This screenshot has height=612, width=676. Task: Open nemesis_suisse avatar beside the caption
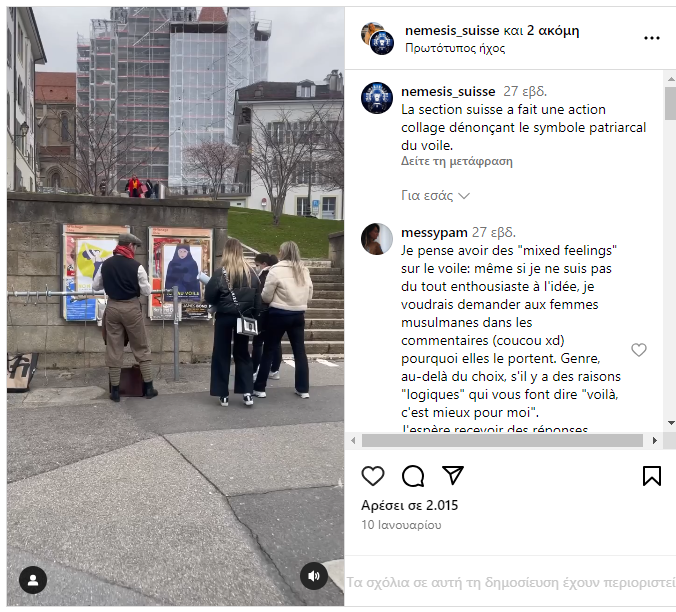377,98
